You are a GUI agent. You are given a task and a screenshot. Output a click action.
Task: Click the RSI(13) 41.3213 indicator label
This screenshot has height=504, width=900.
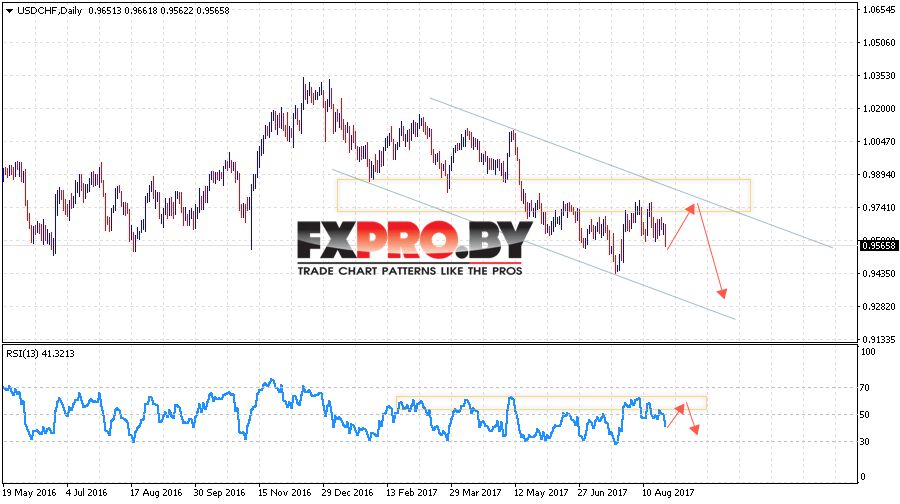point(40,354)
